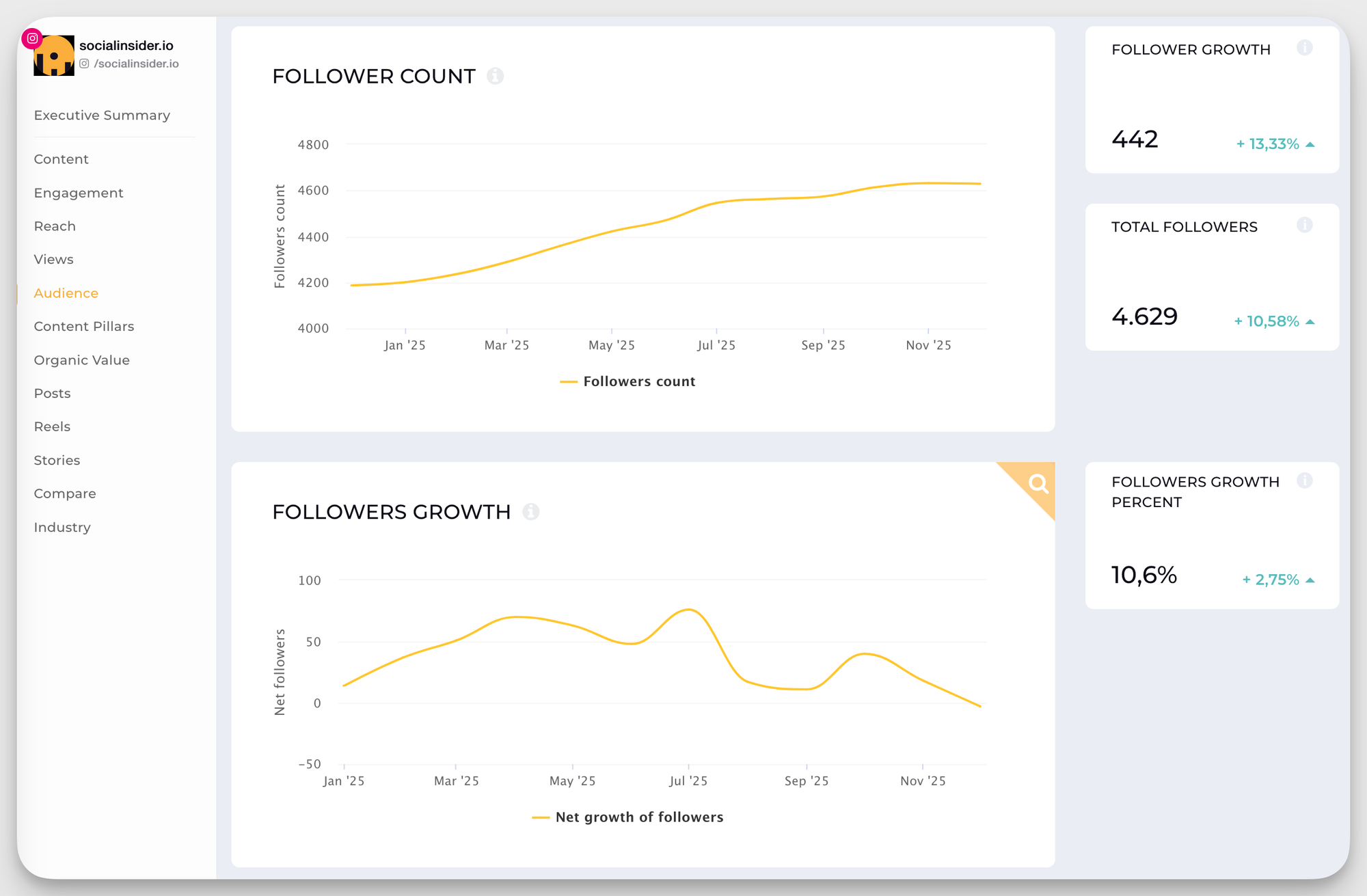1367x896 pixels.
Task: Go to Engagement in sidebar
Action: point(79,193)
